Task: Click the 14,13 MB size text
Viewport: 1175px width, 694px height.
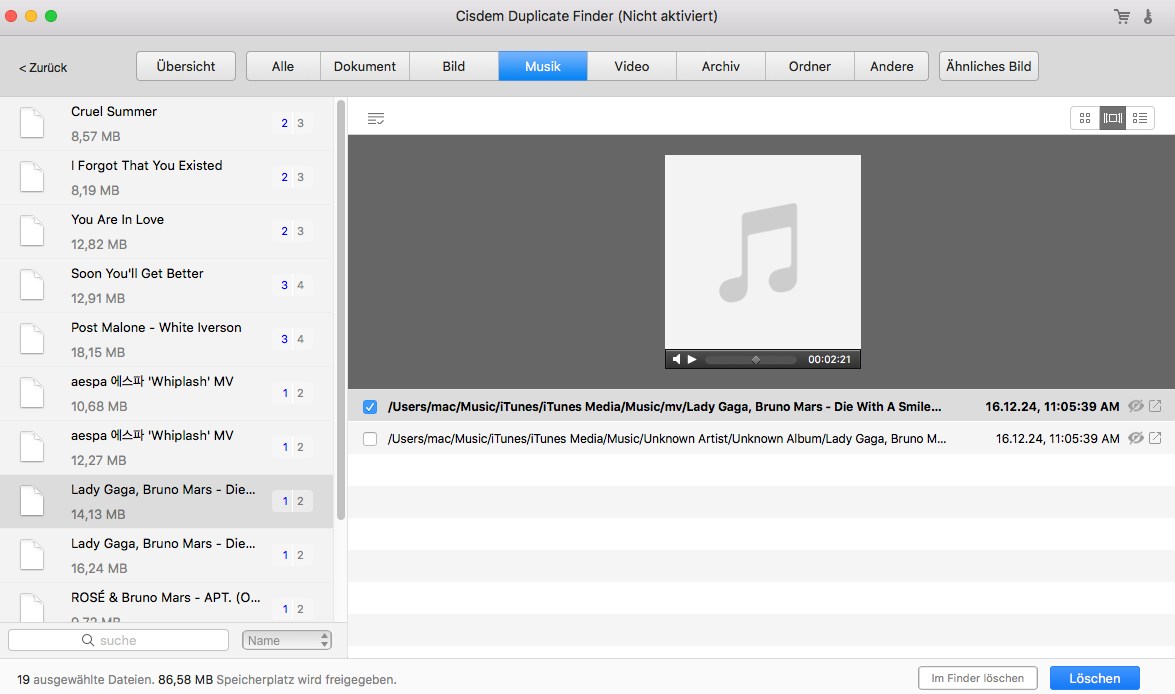Action: 98,514
